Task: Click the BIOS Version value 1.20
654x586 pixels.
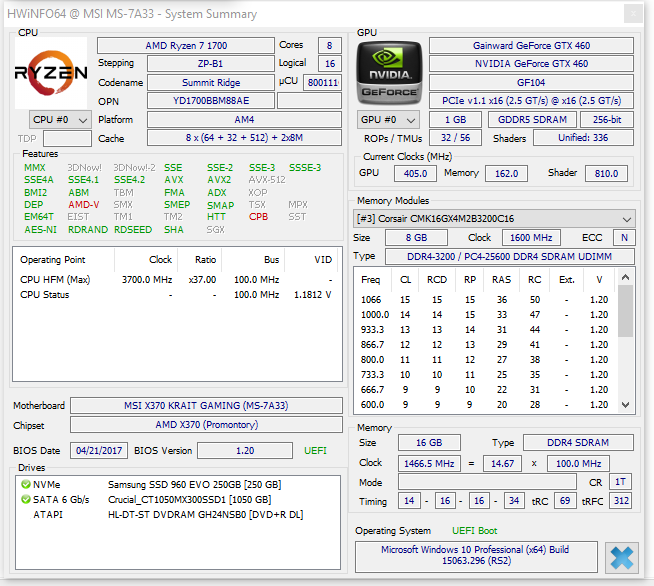Action: [x=245, y=450]
